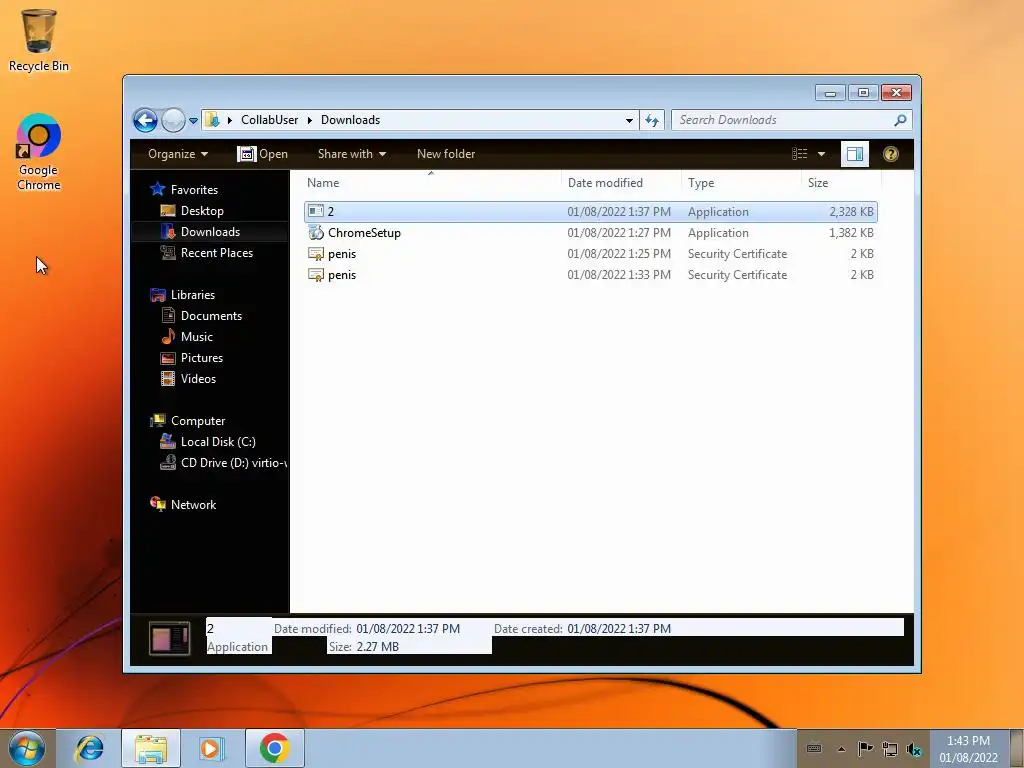Toggle the preview pane button
The width and height of the screenshot is (1024, 768).
[855, 154]
